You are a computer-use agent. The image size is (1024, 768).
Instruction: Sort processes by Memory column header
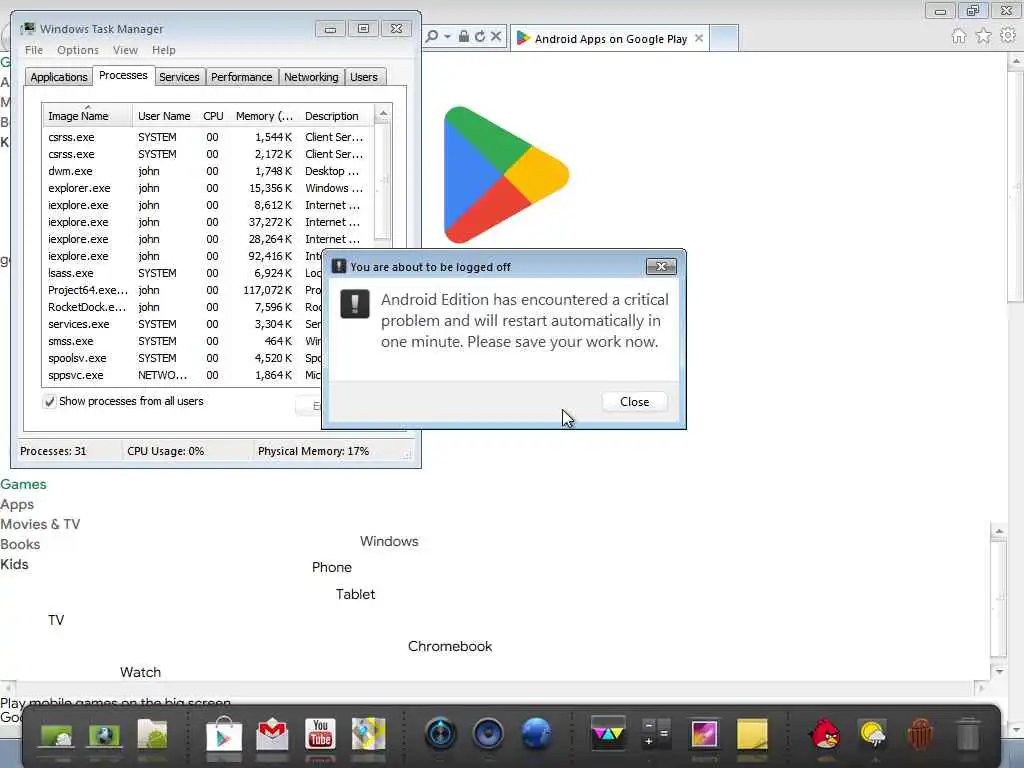click(x=264, y=116)
